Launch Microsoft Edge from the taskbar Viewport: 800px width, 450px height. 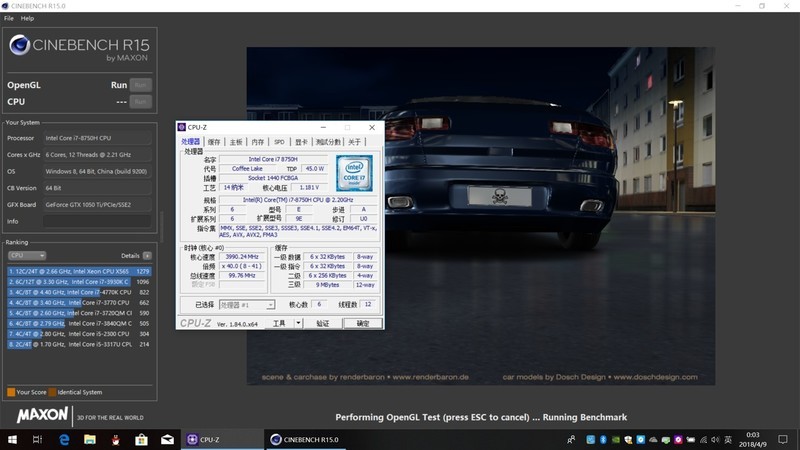coord(64,439)
